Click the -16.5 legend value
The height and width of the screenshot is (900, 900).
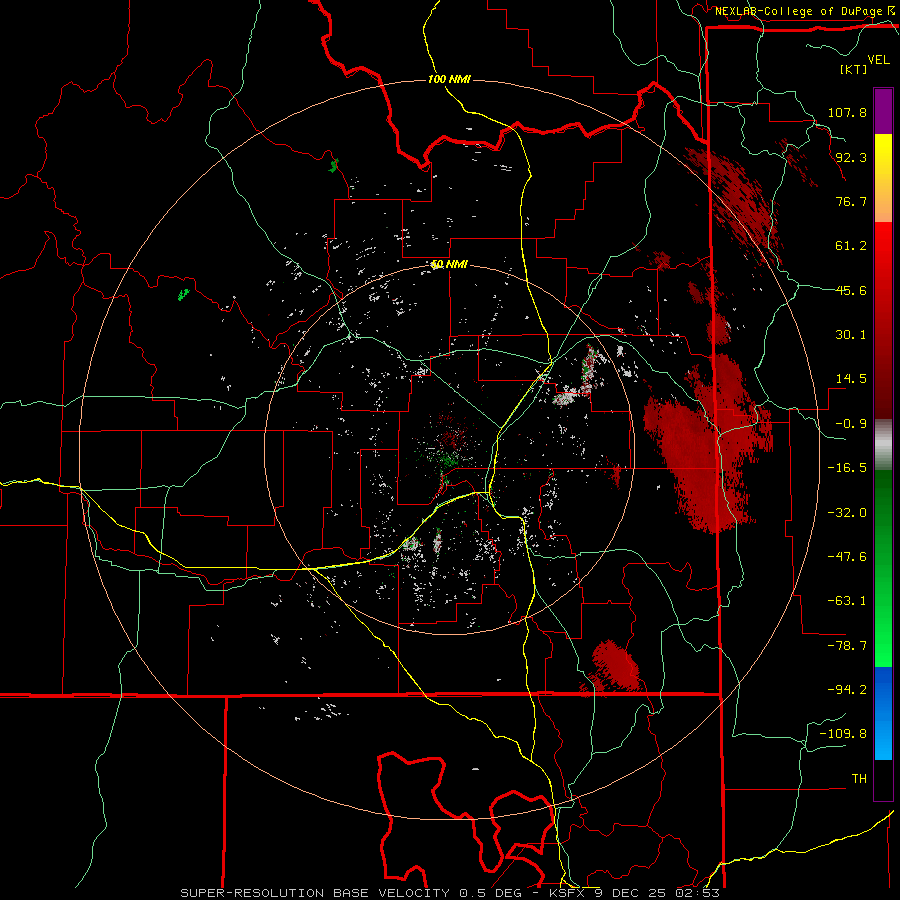(847, 468)
